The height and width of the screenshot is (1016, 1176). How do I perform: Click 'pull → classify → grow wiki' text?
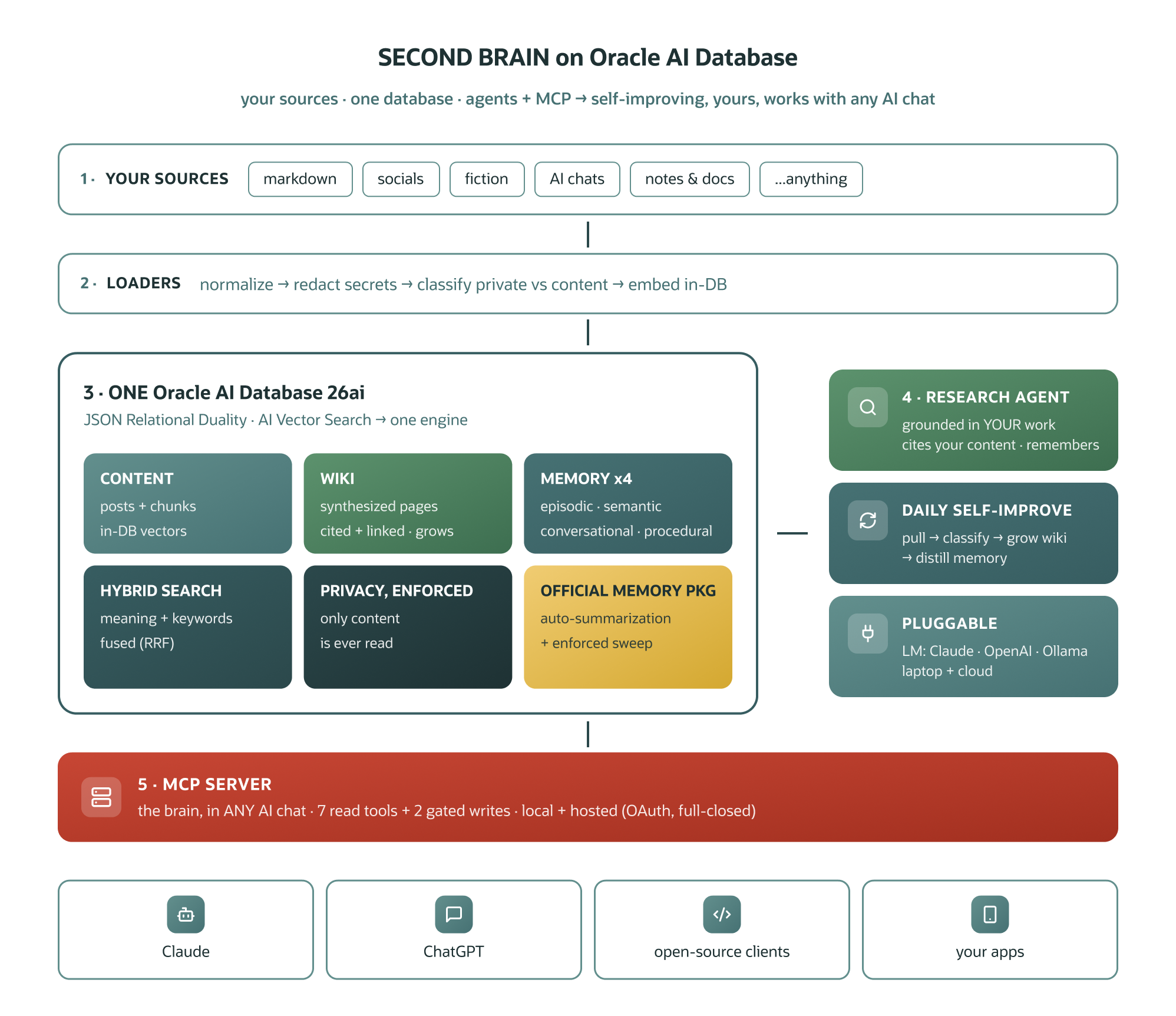pyautogui.click(x=984, y=538)
